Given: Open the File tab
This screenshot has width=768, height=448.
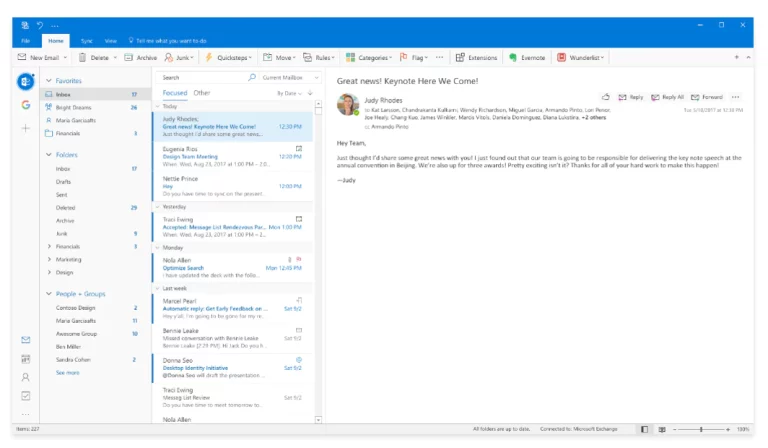Looking at the screenshot, I should pyautogui.click(x=25, y=41).
